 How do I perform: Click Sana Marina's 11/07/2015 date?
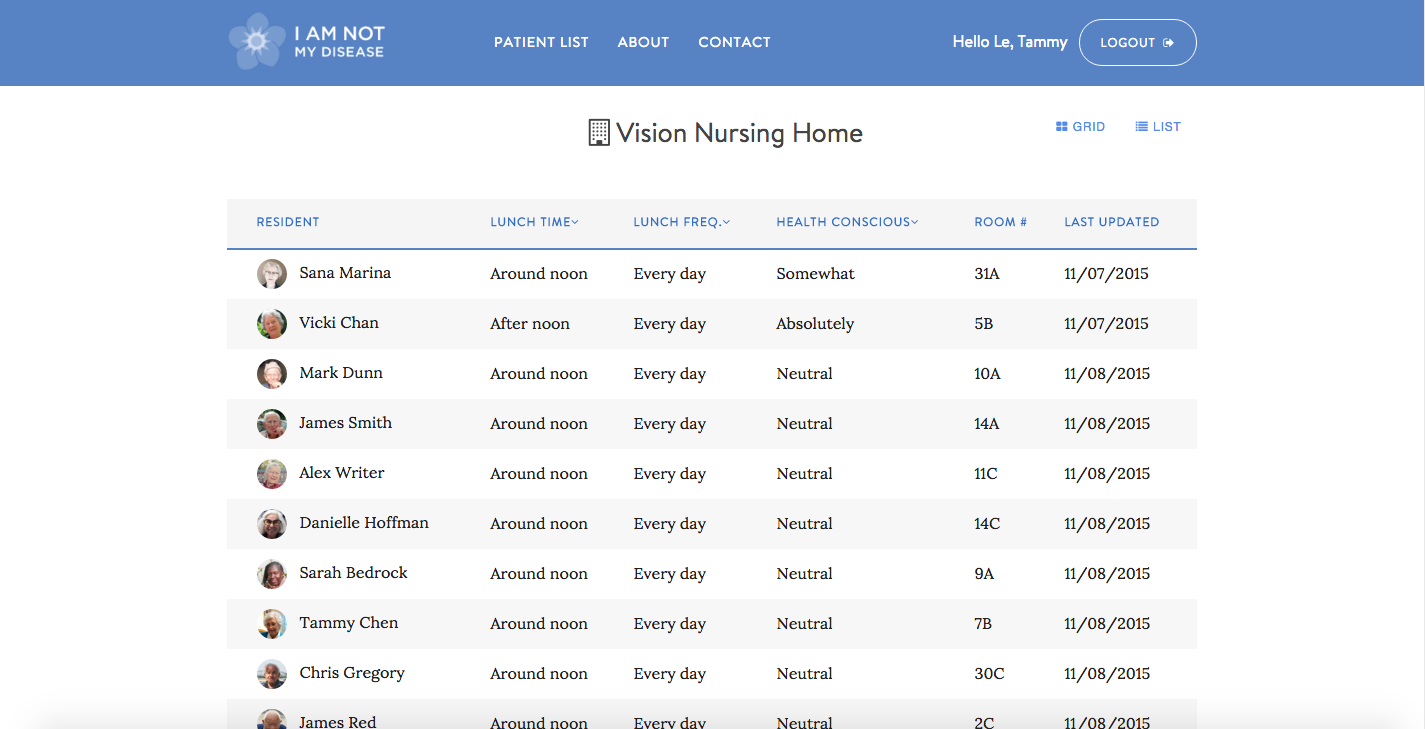point(1107,274)
